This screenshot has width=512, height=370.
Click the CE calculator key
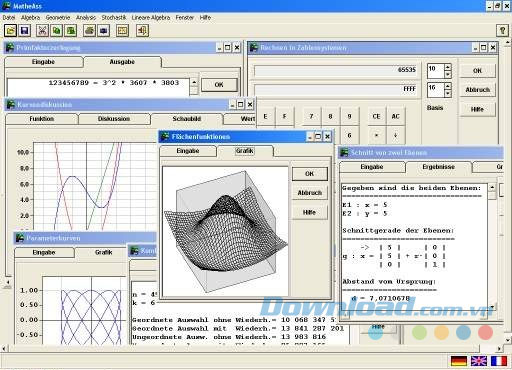pos(376,116)
